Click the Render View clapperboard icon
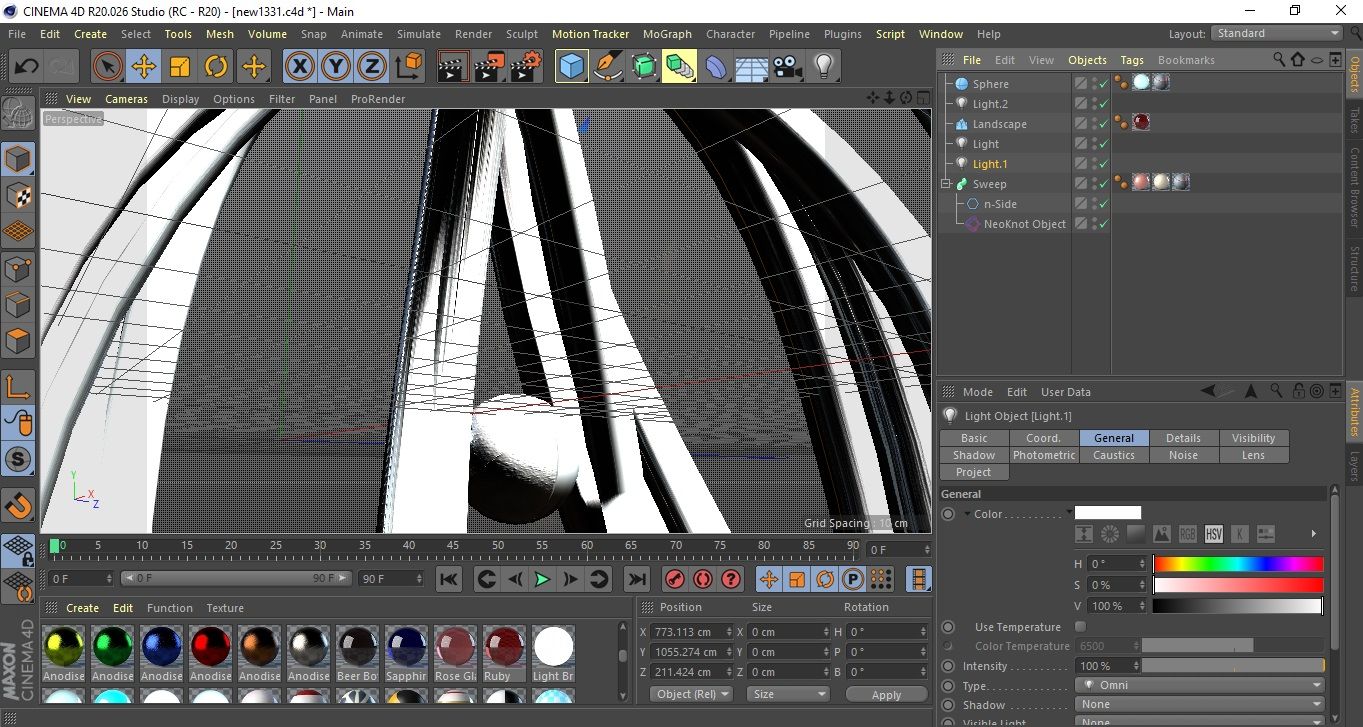 [x=453, y=67]
